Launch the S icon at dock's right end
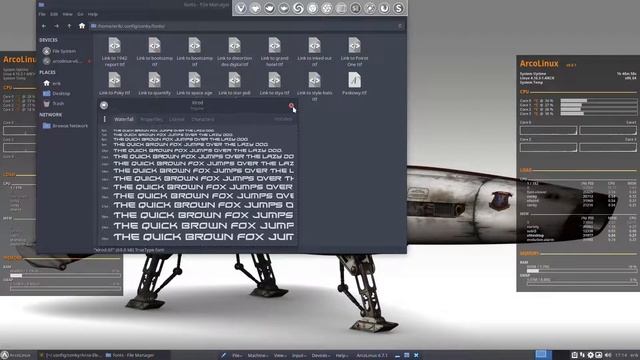 pos(398,8)
